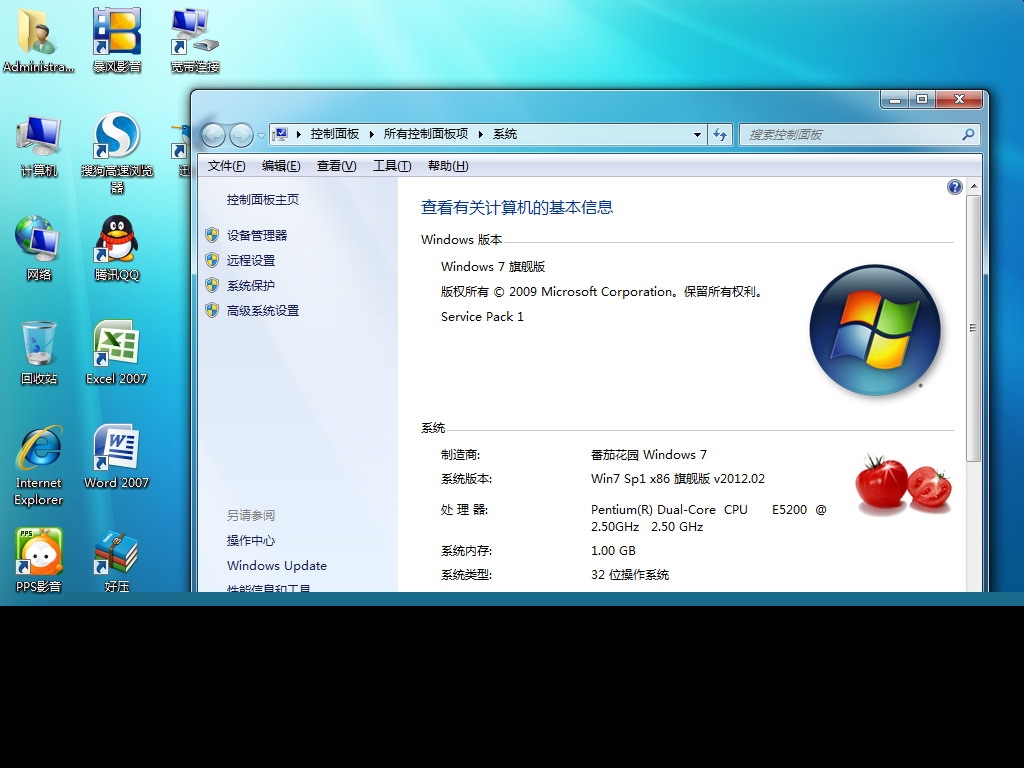The height and width of the screenshot is (768, 1024).
Task: Open the 文件(F) menu
Action: click(226, 166)
